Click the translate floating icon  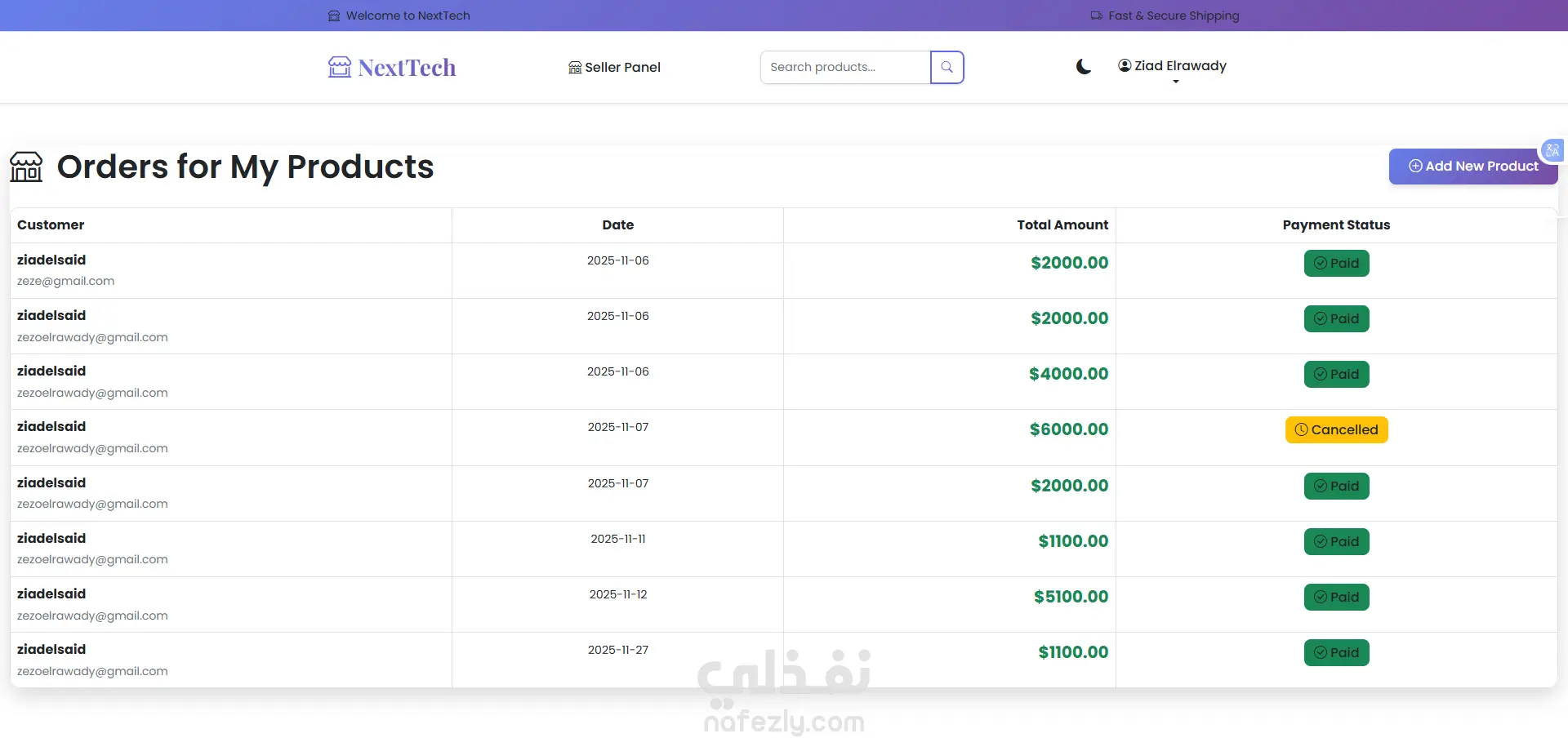click(1552, 150)
